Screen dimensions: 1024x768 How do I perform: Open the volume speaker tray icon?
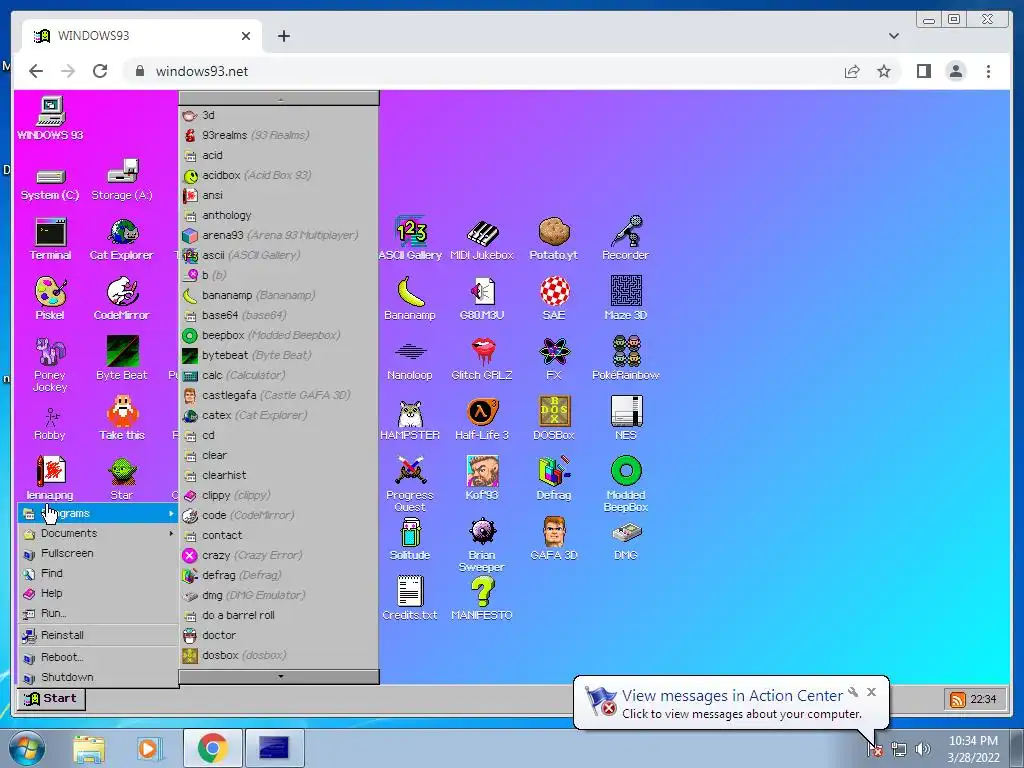coord(922,749)
